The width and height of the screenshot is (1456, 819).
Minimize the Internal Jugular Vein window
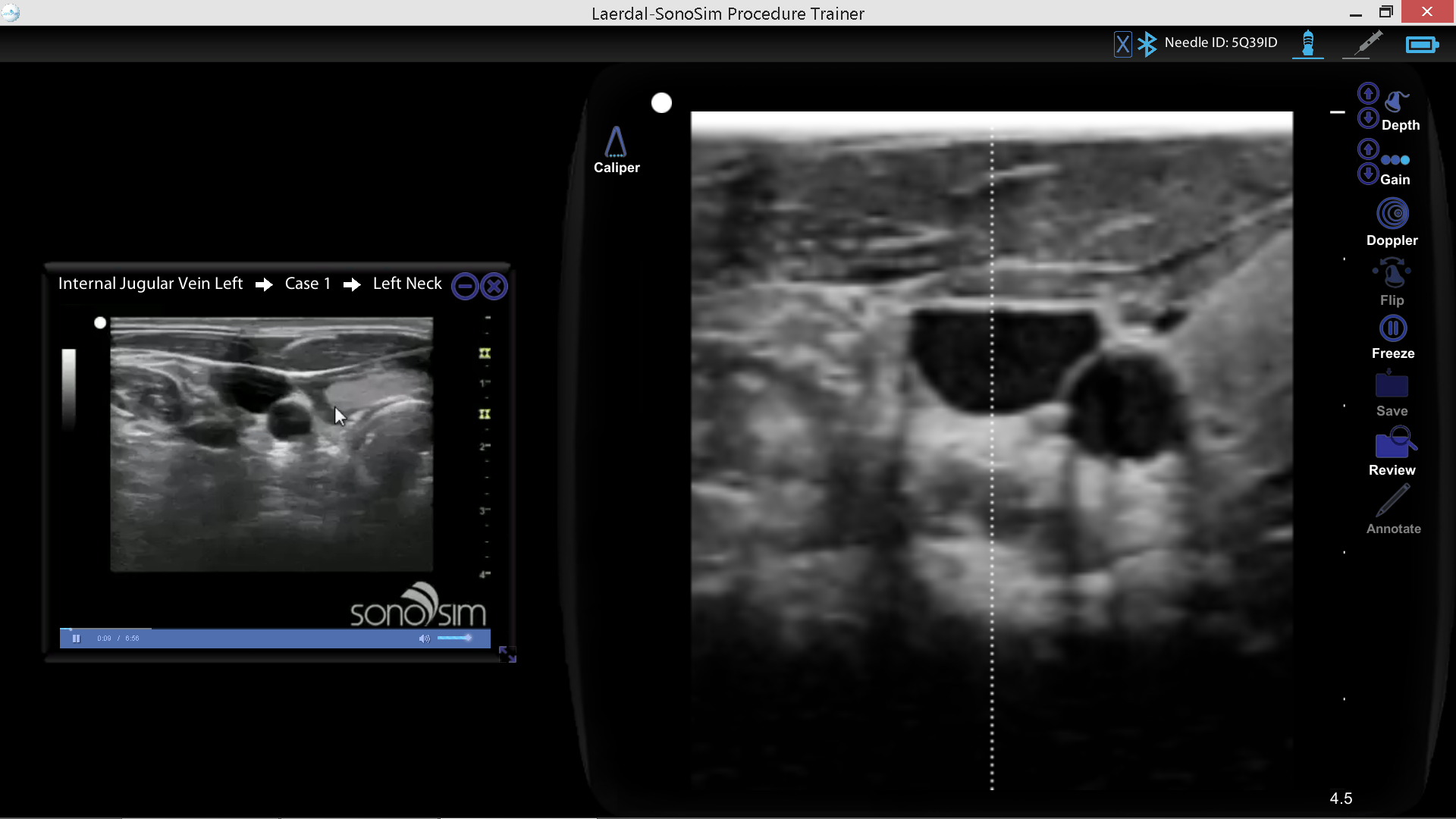pyautogui.click(x=465, y=285)
